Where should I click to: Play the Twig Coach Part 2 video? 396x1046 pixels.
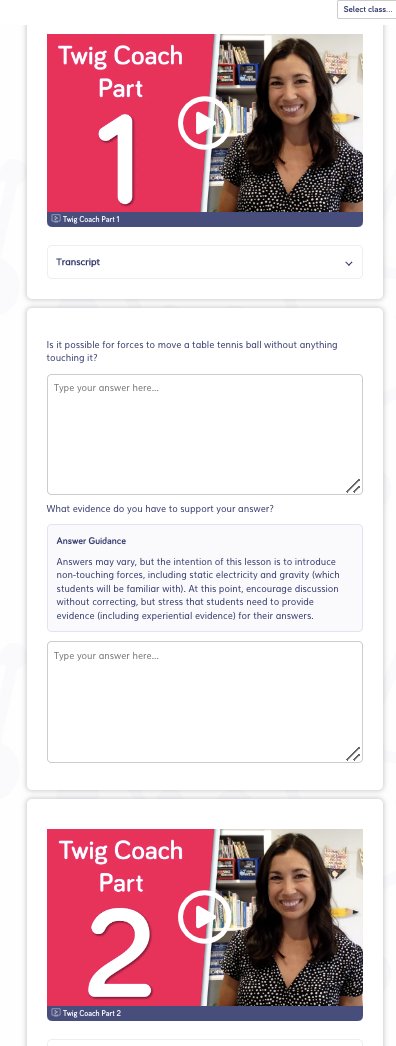point(204,917)
